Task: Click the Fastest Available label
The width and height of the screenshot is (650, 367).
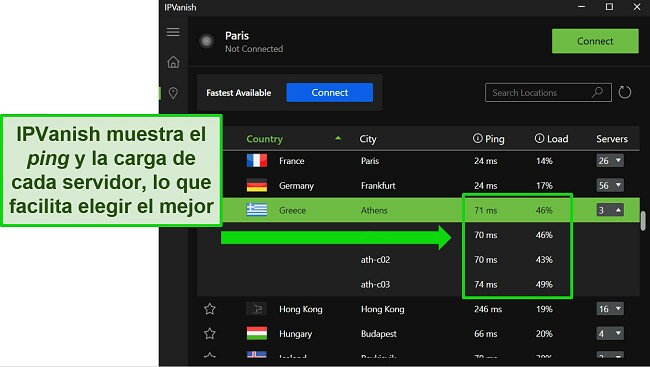Action: pos(239,93)
